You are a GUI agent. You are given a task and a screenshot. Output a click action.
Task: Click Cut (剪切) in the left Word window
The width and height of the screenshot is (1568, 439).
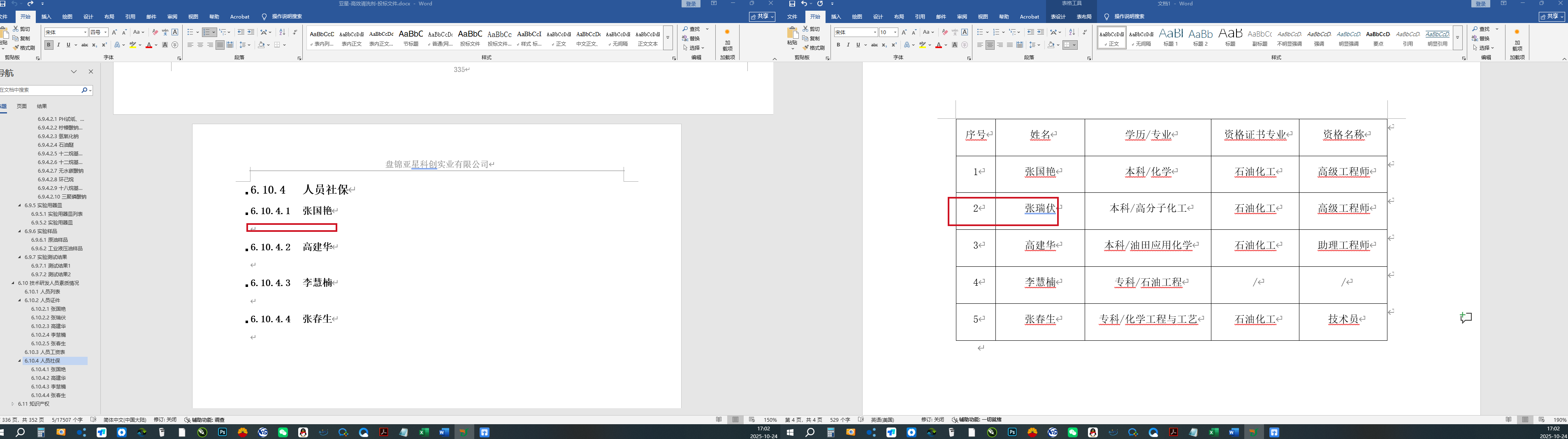coord(21,29)
